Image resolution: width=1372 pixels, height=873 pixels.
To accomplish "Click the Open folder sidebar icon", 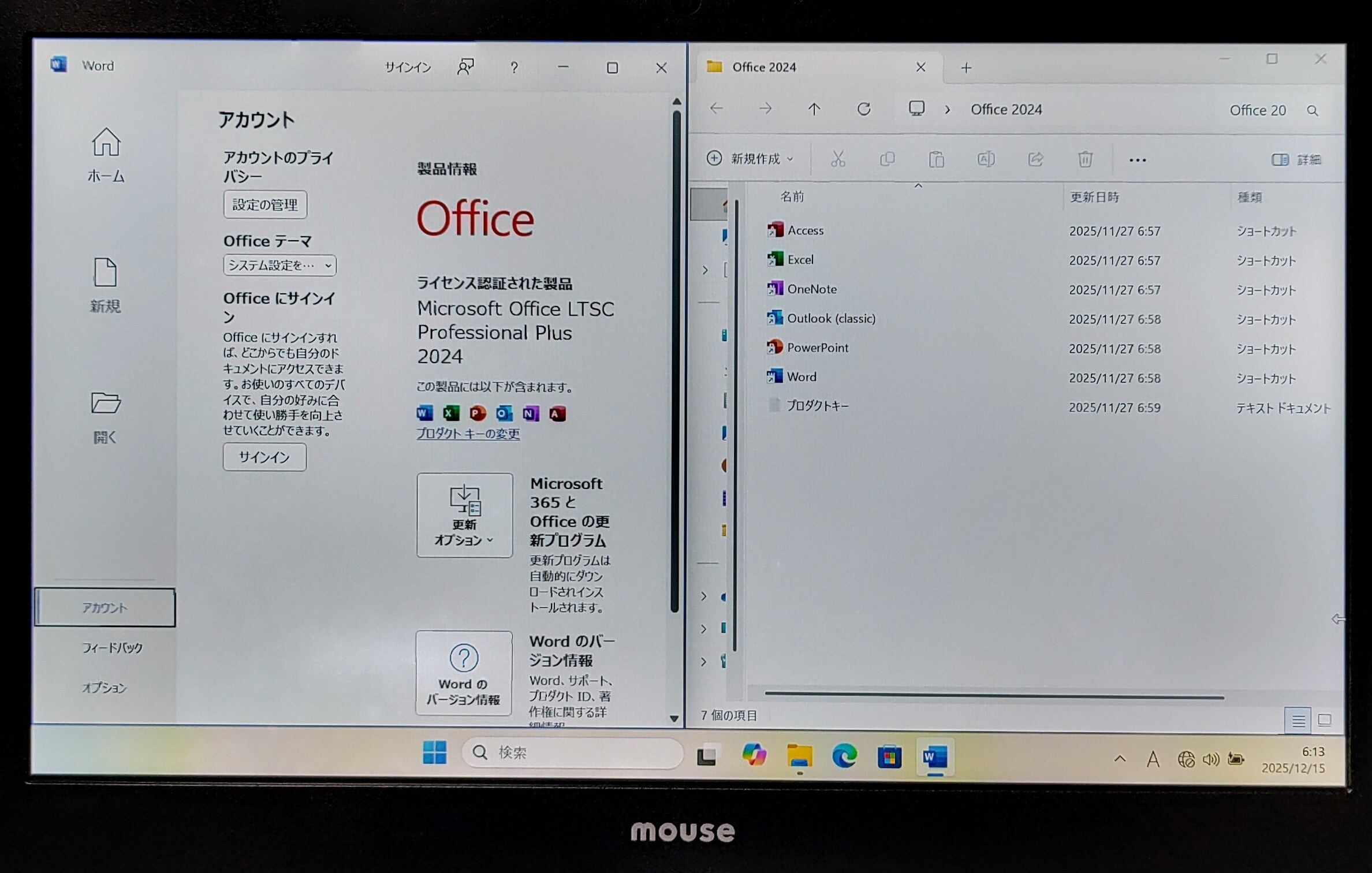I will [x=105, y=403].
